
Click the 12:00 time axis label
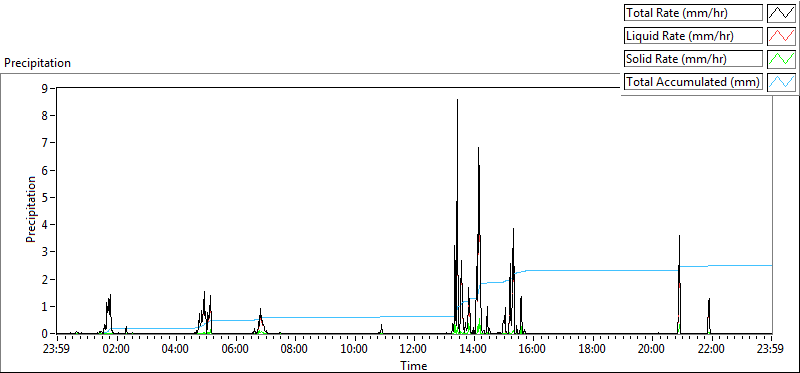click(414, 350)
